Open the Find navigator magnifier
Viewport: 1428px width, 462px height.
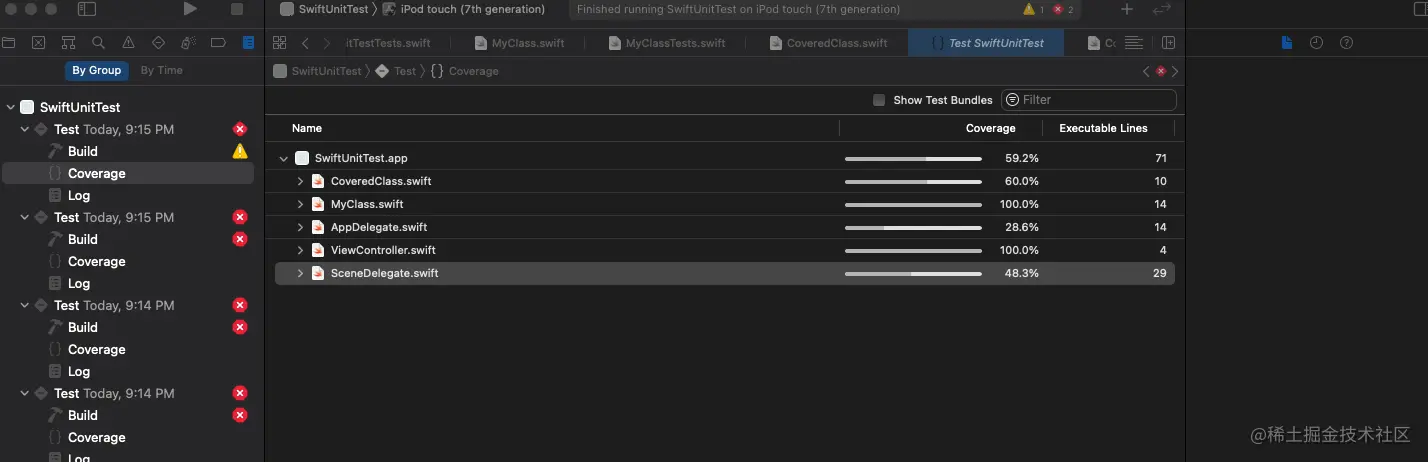[x=98, y=43]
